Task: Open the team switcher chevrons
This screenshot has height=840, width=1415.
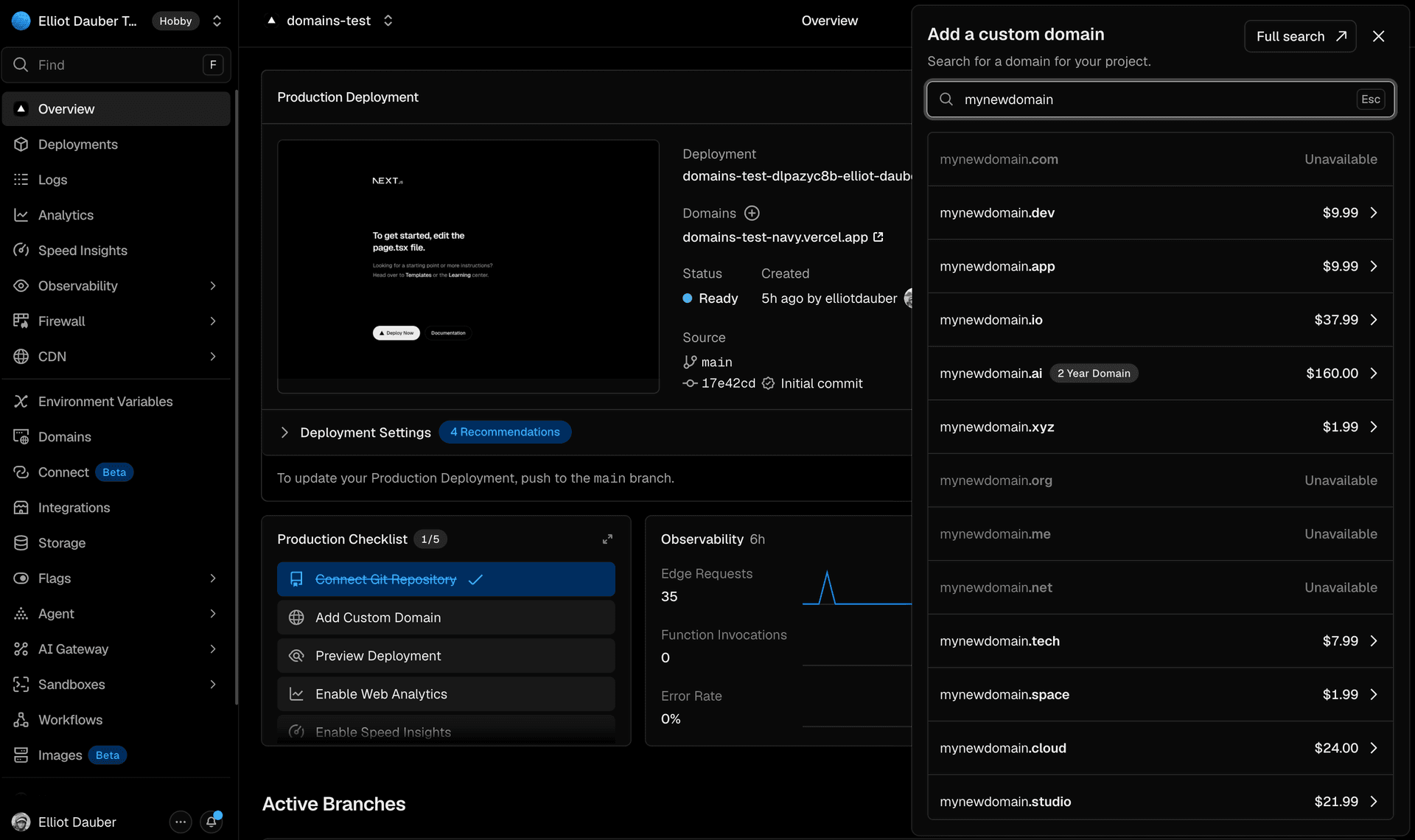Action: pyautogui.click(x=217, y=21)
